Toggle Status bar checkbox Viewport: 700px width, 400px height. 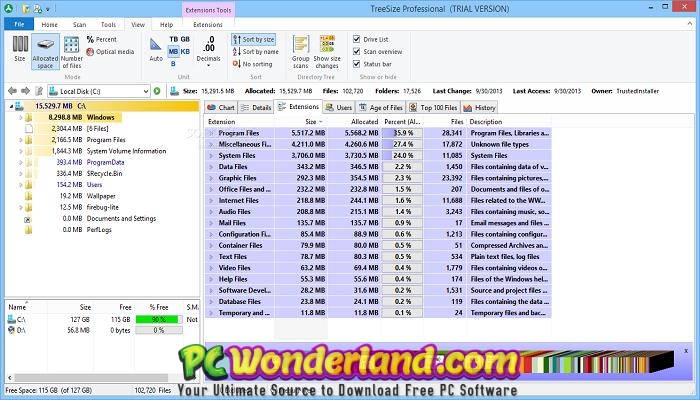[357, 64]
